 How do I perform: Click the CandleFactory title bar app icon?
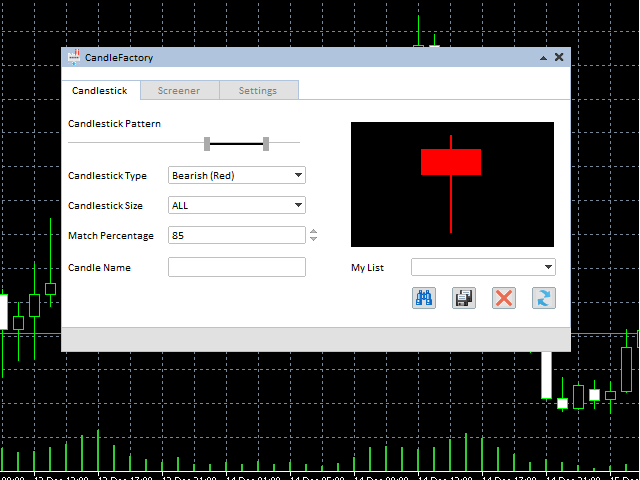[74, 57]
